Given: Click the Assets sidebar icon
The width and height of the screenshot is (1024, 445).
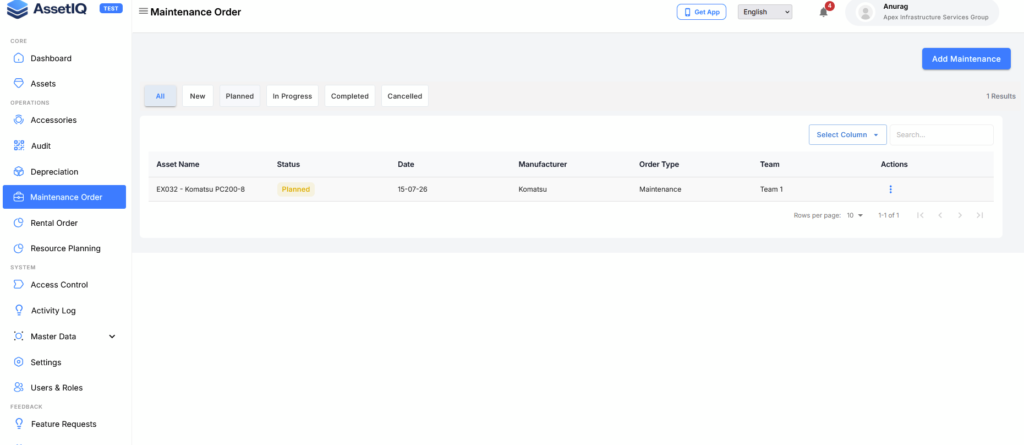Looking at the screenshot, I should point(19,84).
